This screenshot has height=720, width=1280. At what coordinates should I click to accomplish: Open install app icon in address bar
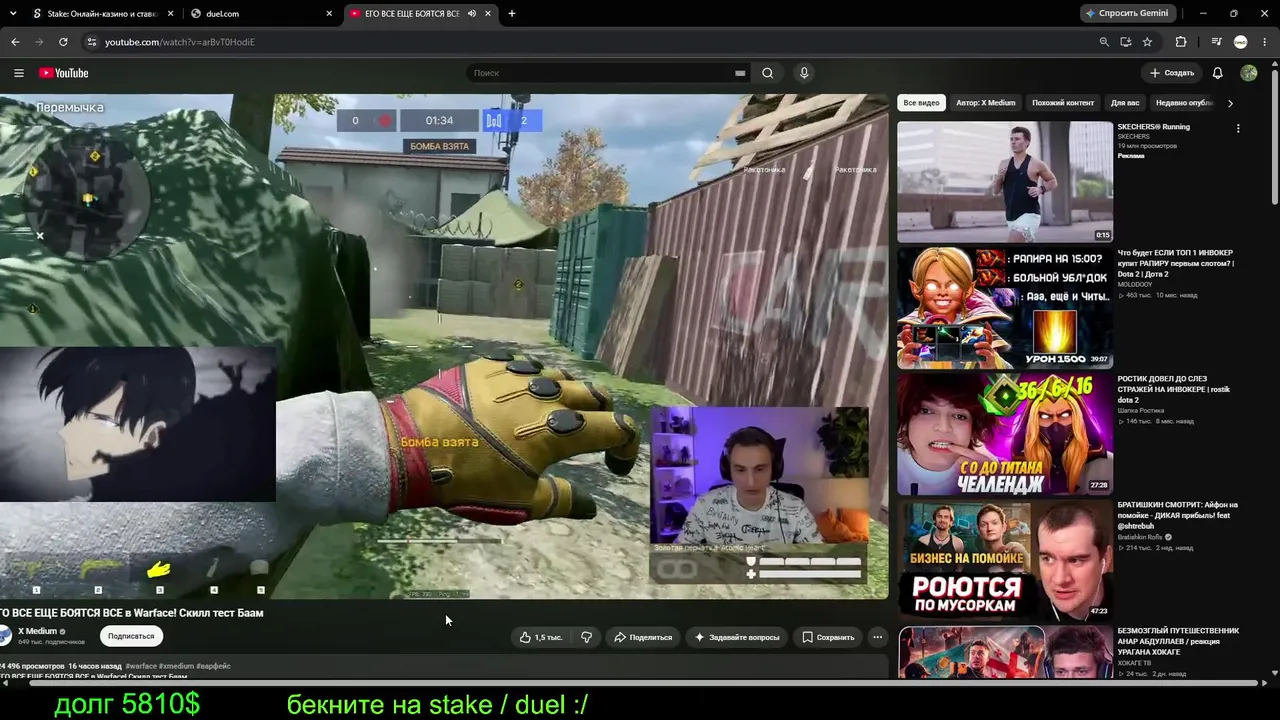point(1125,42)
